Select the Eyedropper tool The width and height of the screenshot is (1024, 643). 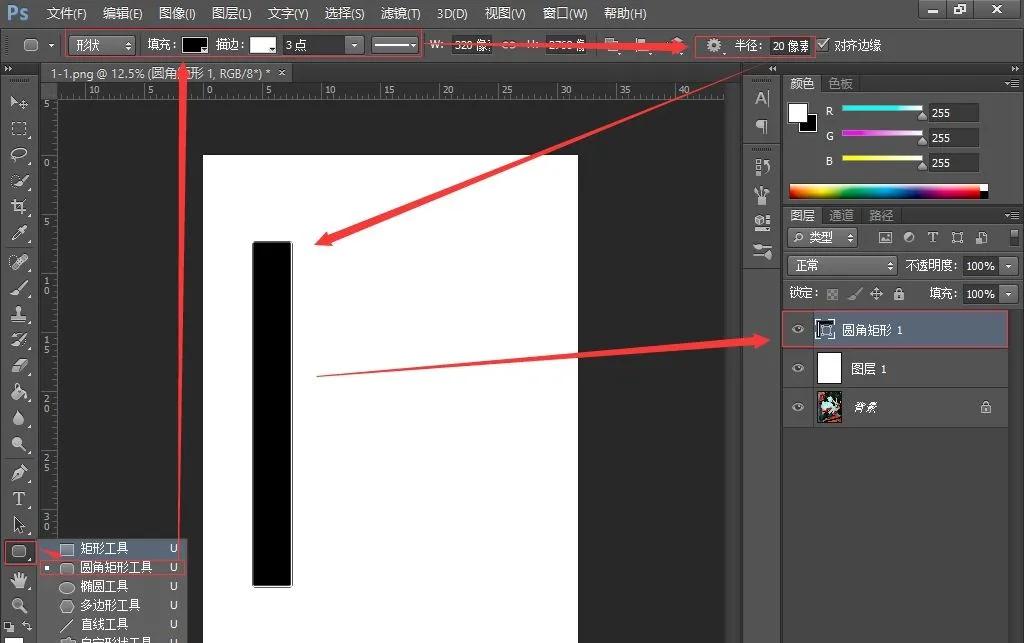pos(18,234)
